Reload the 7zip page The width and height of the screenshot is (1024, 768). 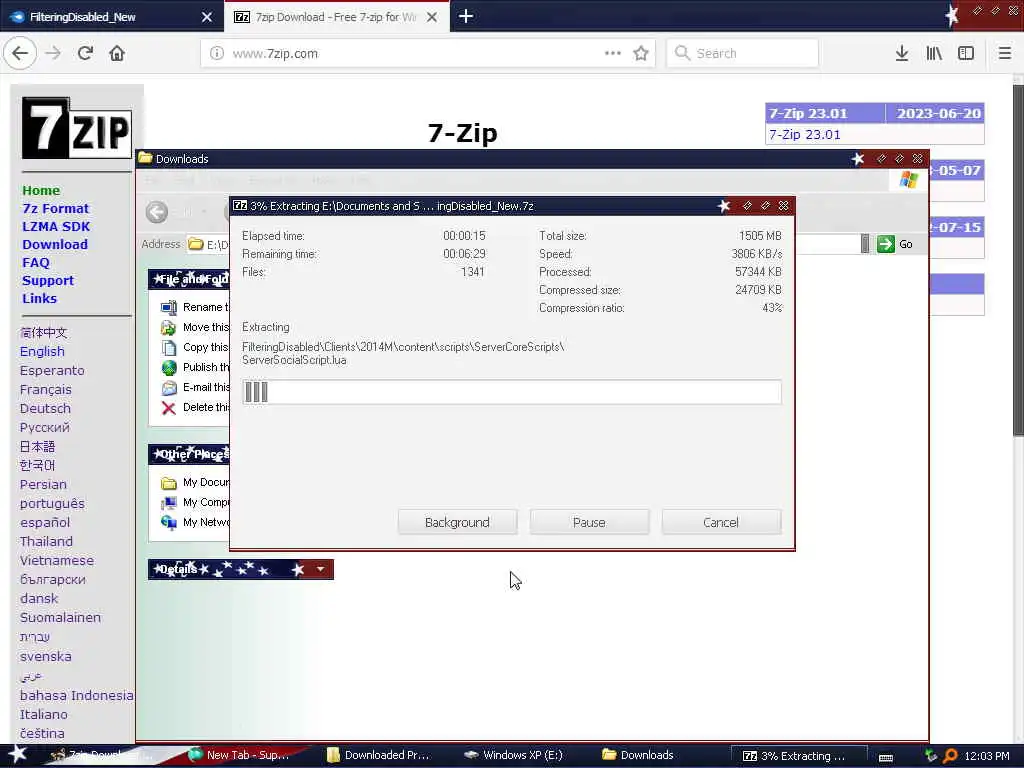pyautogui.click(x=85, y=53)
